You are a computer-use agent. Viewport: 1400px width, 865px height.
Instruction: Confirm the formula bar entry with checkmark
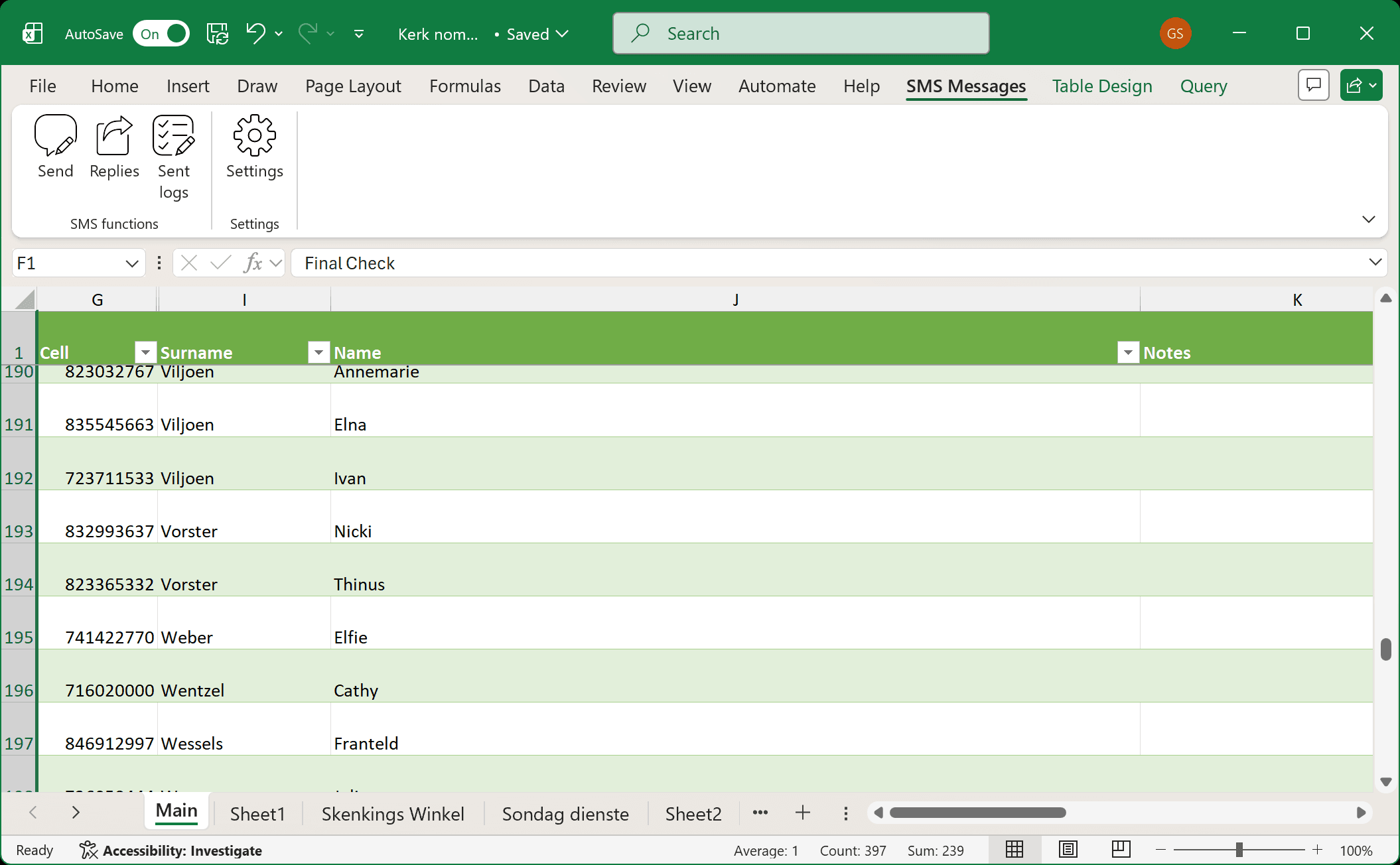point(220,263)
